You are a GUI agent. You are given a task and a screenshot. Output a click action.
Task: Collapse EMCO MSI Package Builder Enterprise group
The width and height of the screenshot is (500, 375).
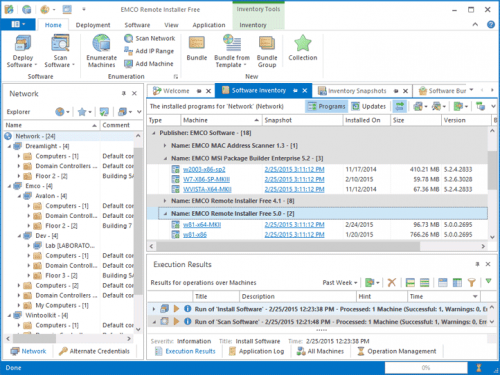(165, 158)
